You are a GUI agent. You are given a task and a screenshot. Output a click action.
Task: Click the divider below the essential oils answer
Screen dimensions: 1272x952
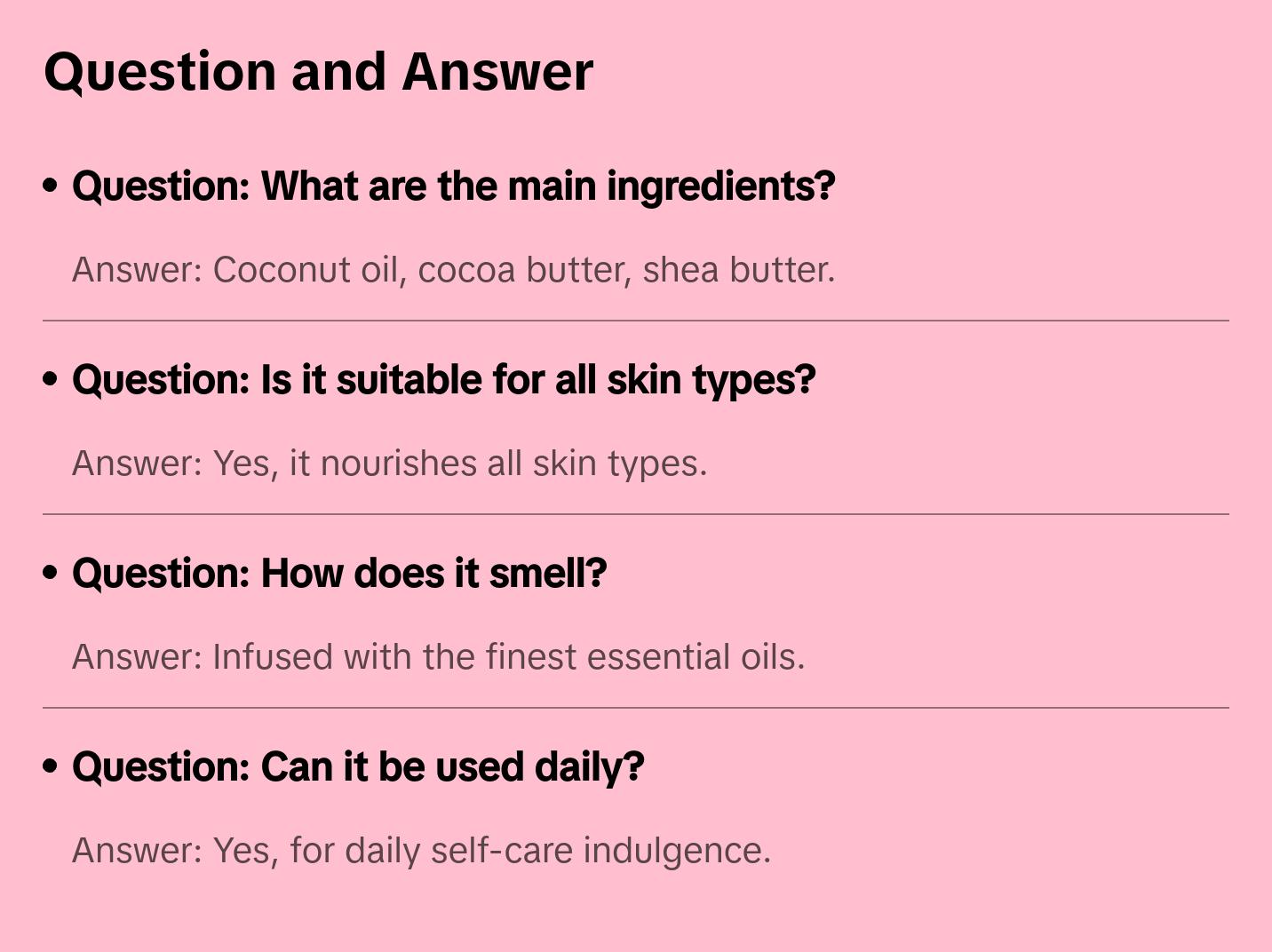click(x=636, y=708)
